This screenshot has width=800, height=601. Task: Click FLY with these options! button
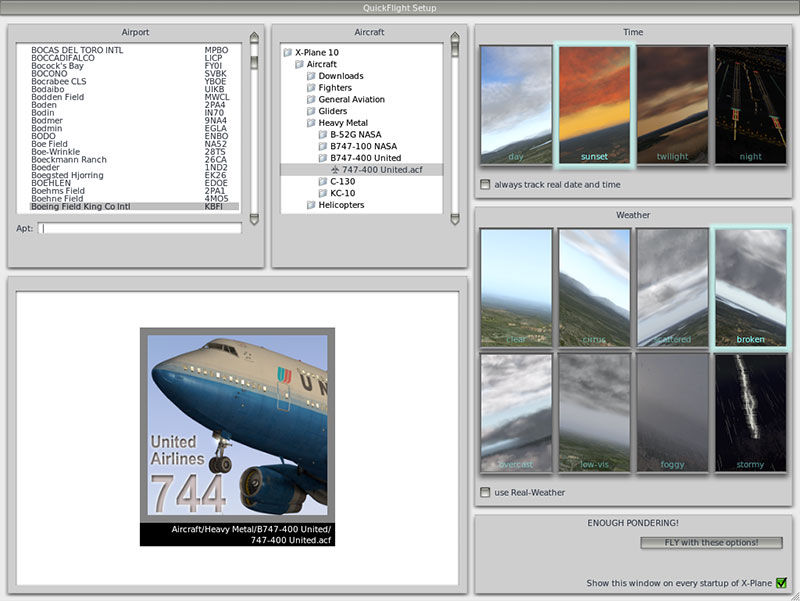[x=711, y=543]
